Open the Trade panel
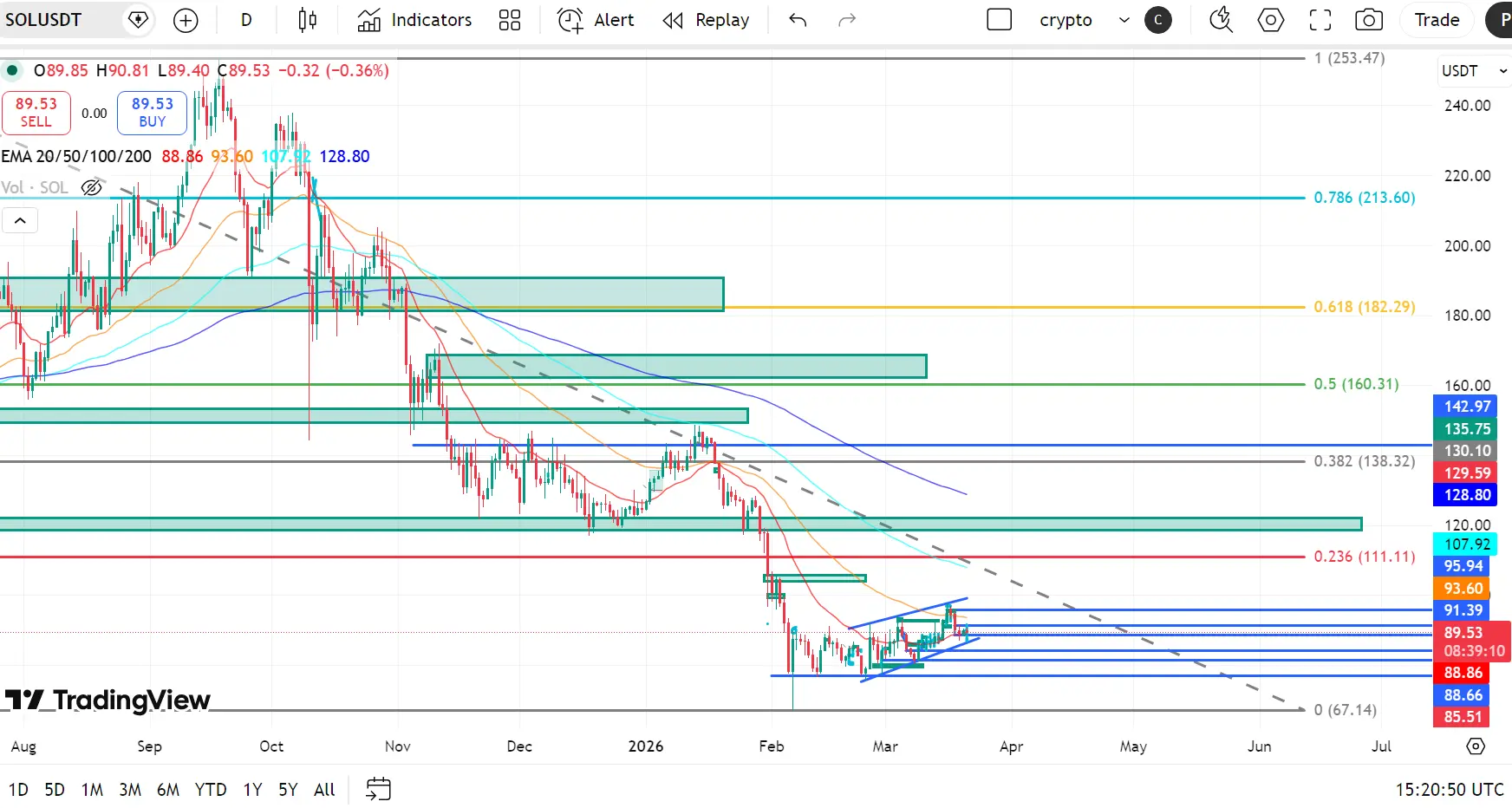This screenshot has width=1512, height=808. [1437, 20]
